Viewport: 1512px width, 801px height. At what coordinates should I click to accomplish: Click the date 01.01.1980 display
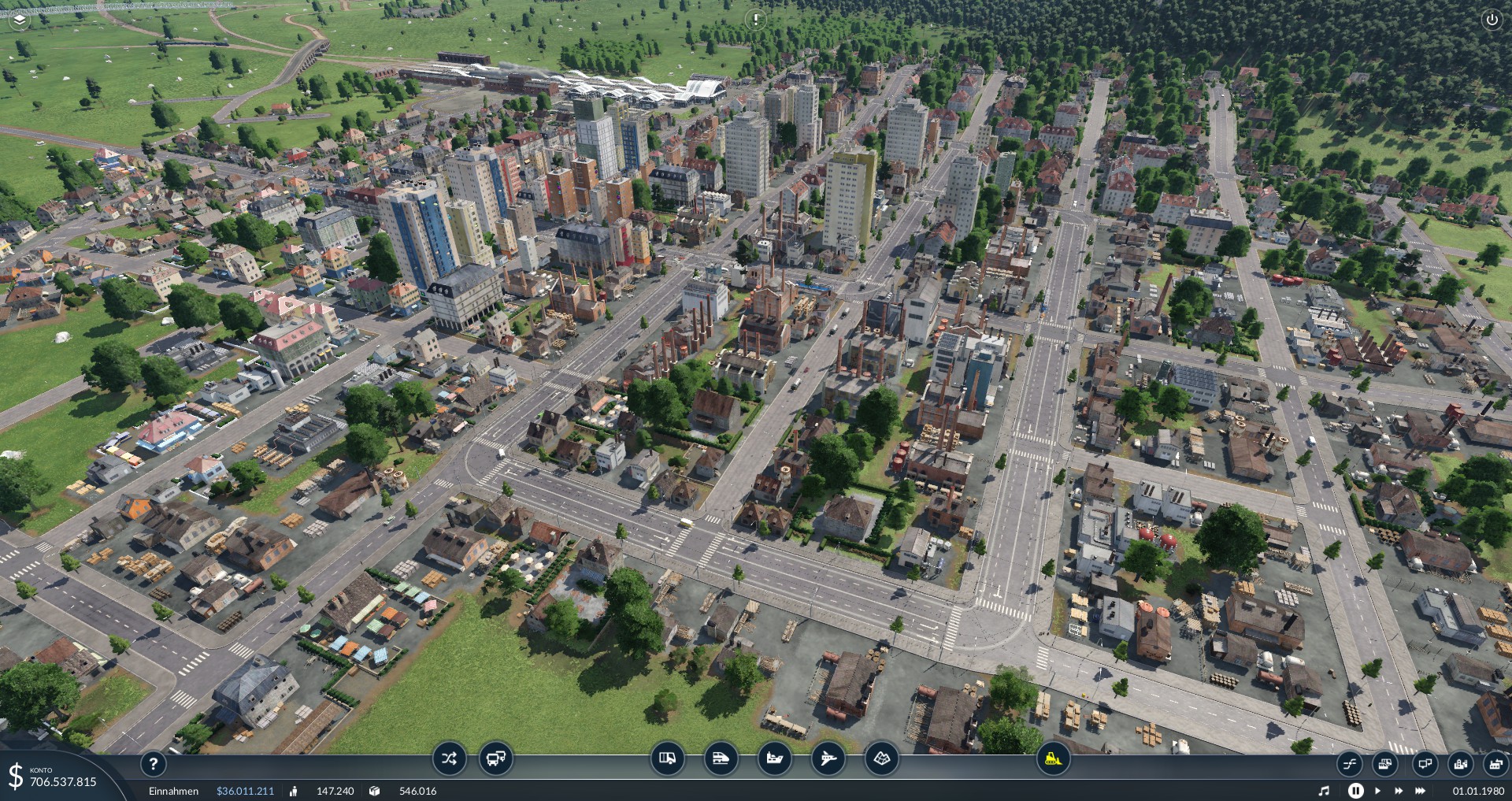(x=1478, y=791)
